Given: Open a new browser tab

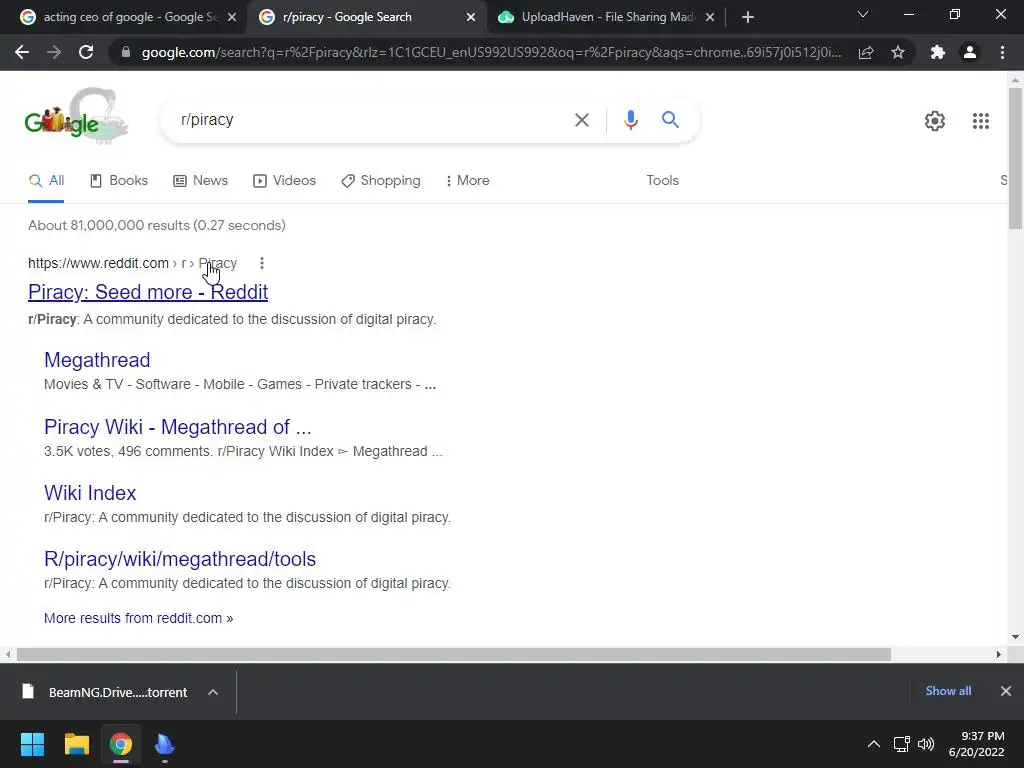Looking at the screenshot, I should [748, 17].
